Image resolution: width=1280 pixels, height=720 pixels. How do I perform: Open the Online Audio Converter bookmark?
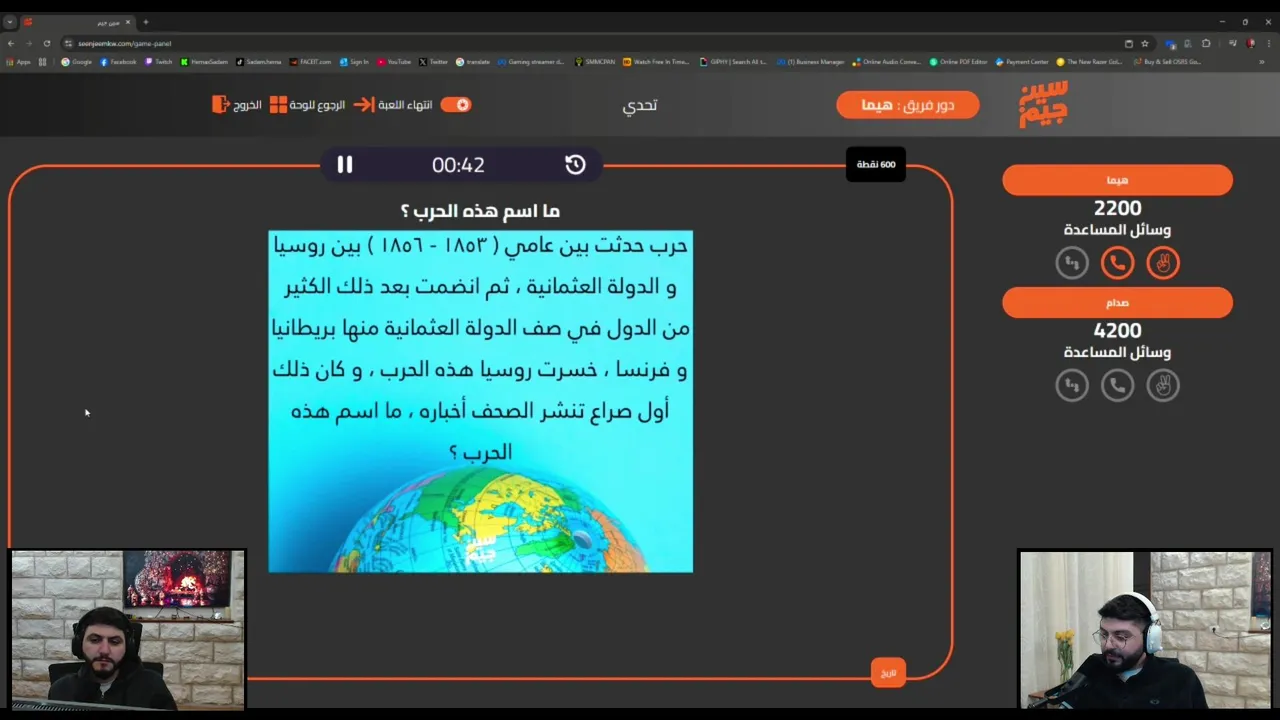(x=887, y=62)
